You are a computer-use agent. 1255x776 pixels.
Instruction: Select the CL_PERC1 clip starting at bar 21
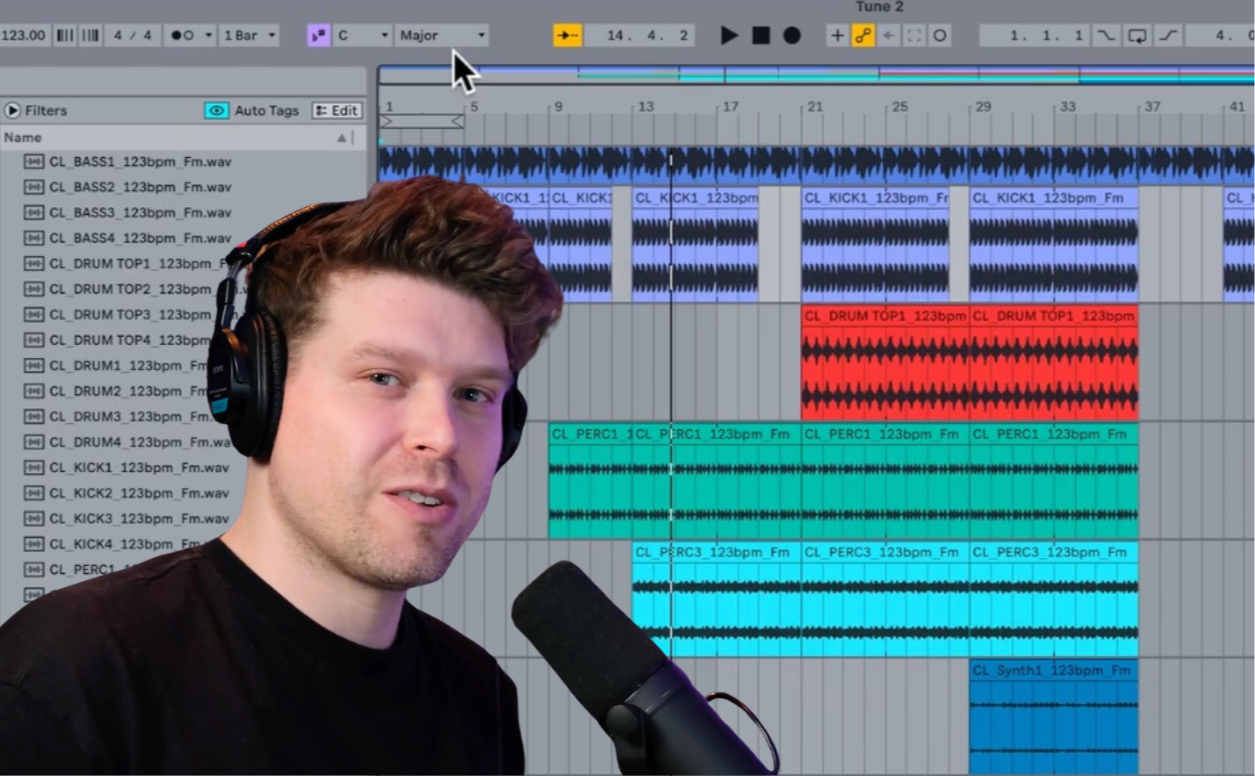pos(885,480)
